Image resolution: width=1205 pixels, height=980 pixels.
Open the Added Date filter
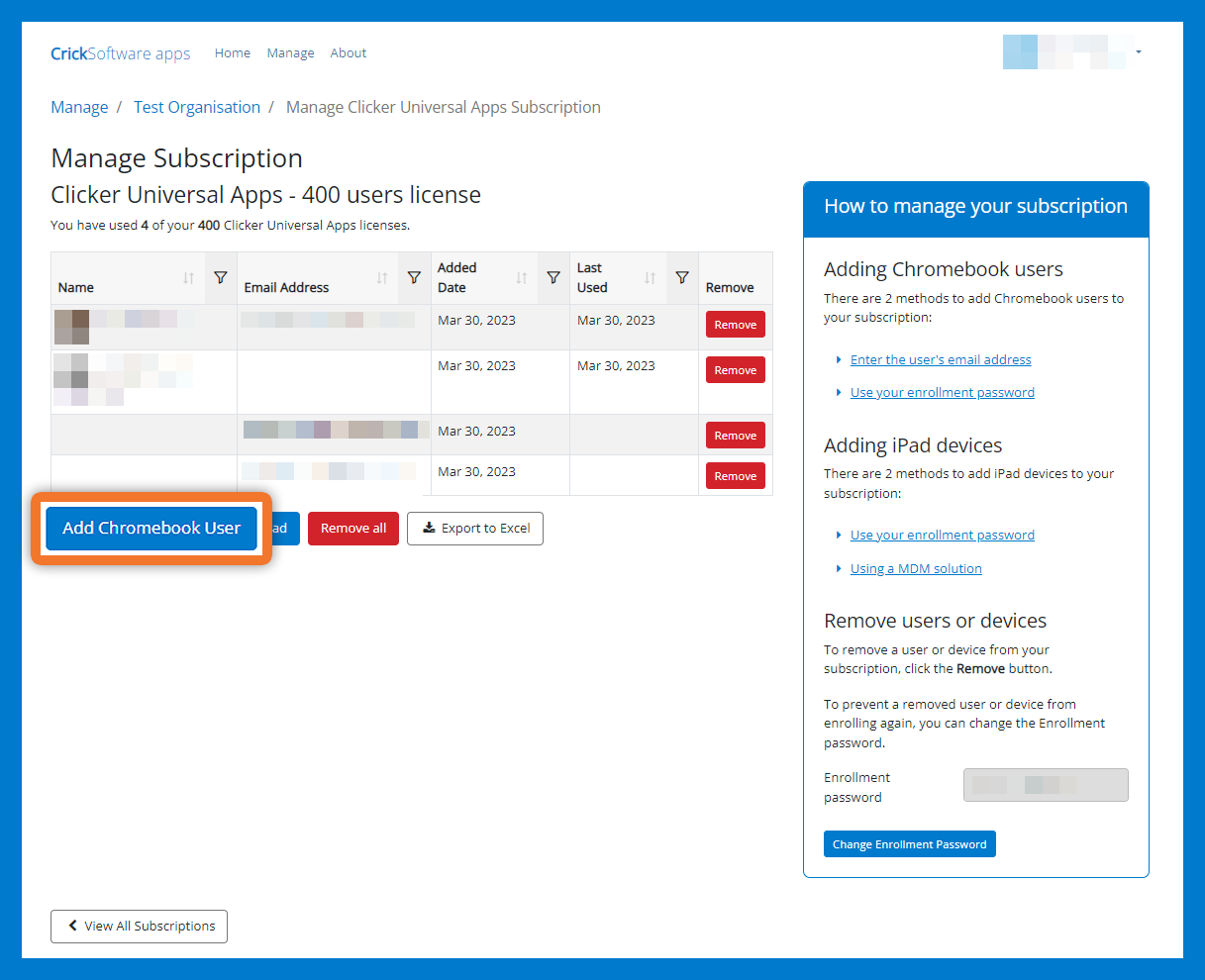[553, 278]
